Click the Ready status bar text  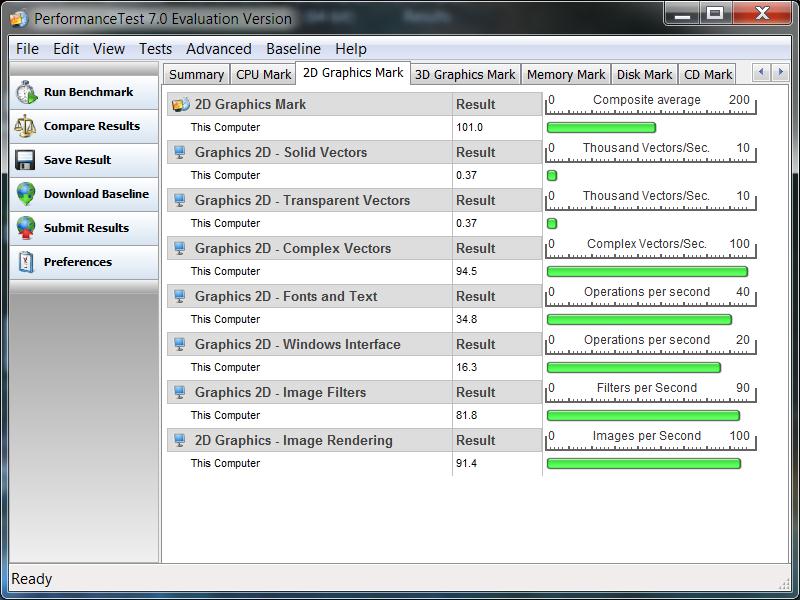coord(32,579)
